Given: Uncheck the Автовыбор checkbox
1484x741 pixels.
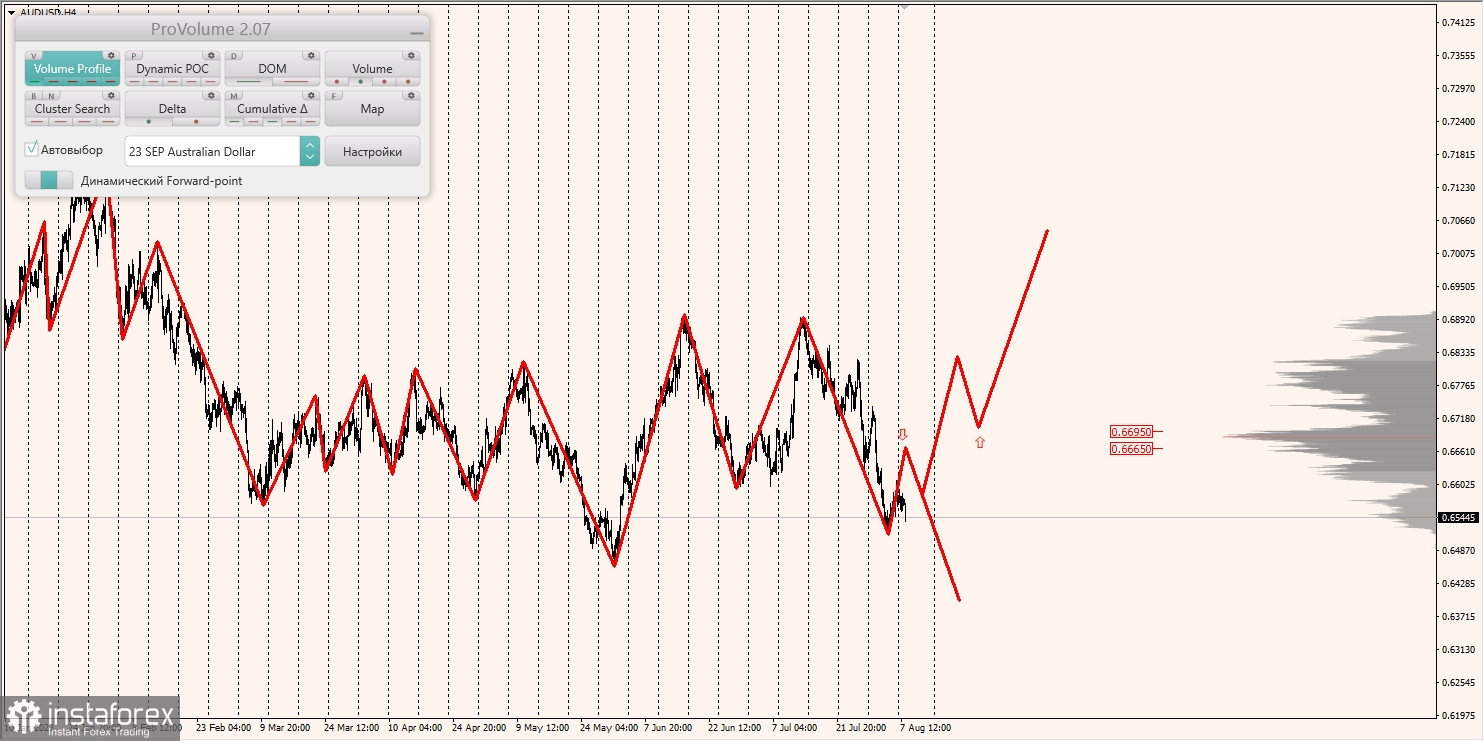Looking at the screenshot, I should pos(32,149).
